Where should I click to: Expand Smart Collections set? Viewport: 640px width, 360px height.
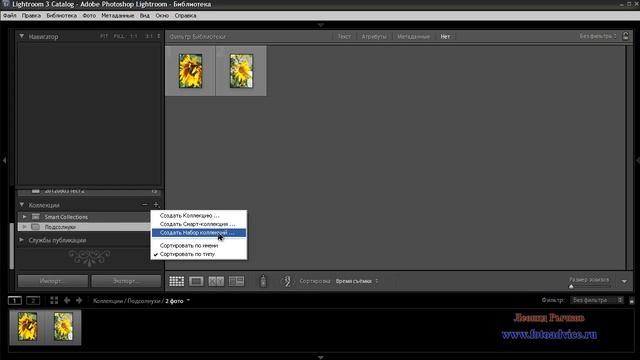click(24, 217)
